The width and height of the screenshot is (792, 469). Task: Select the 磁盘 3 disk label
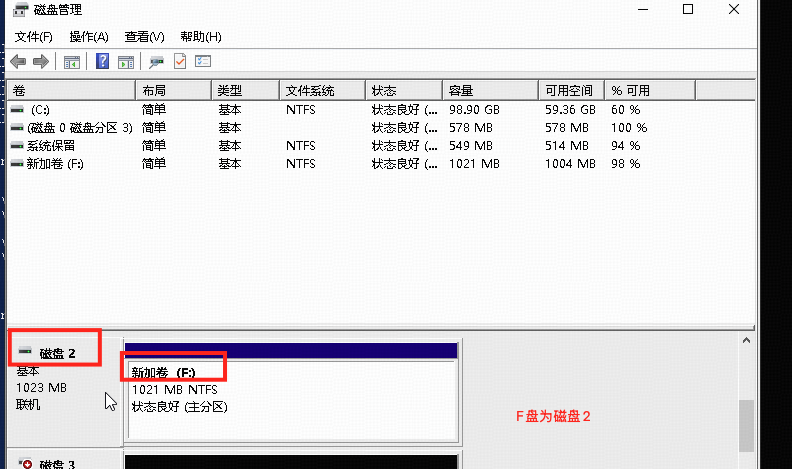57,464
